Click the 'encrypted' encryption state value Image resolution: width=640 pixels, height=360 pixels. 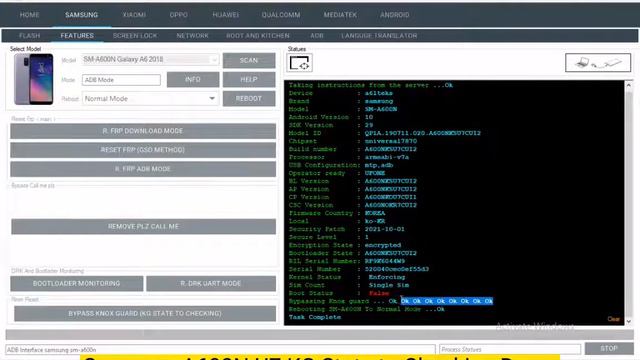tap(383, 245)
